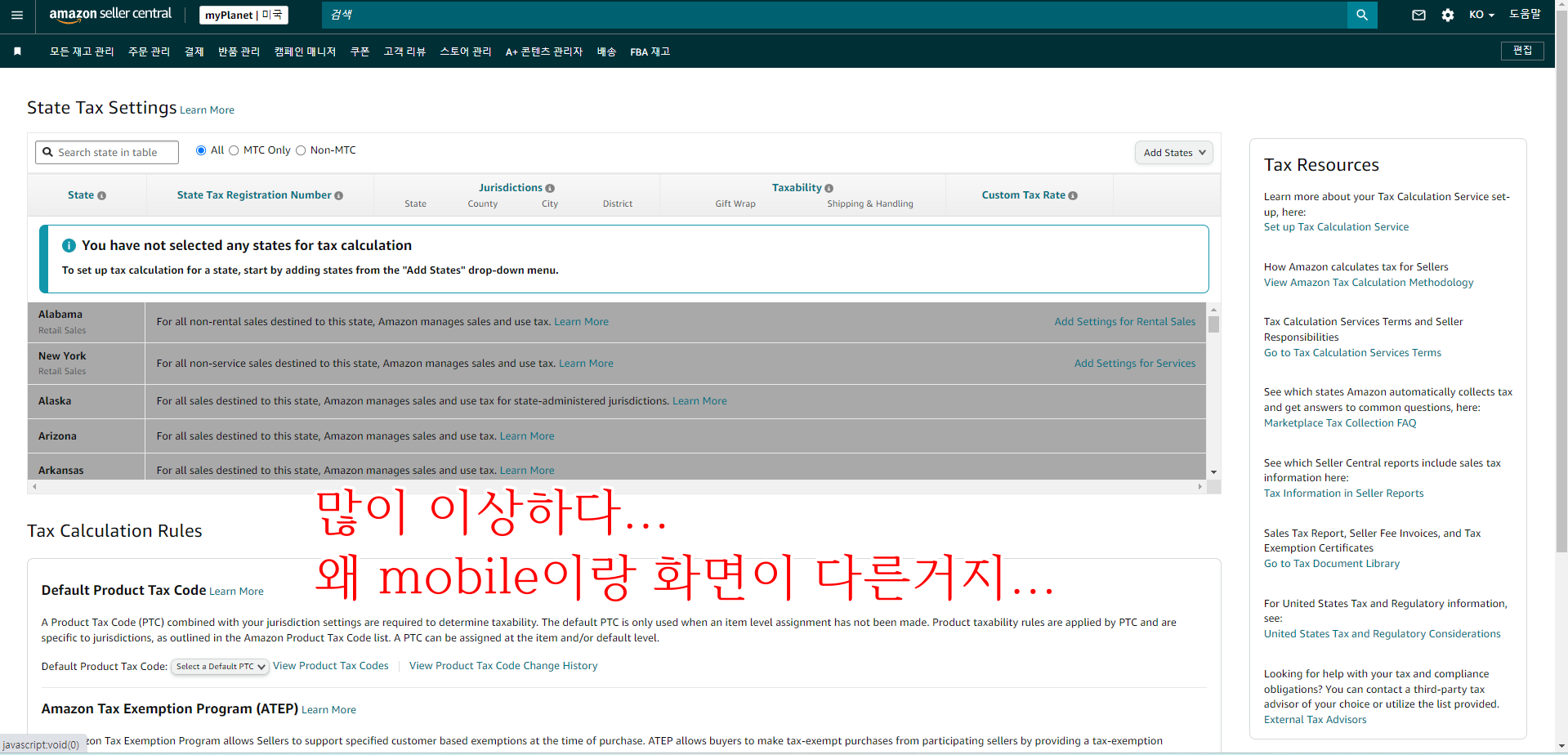Open the 주문 관리 menu
The height and width of the screenshot is (755, 1568).
click(149, 51)
